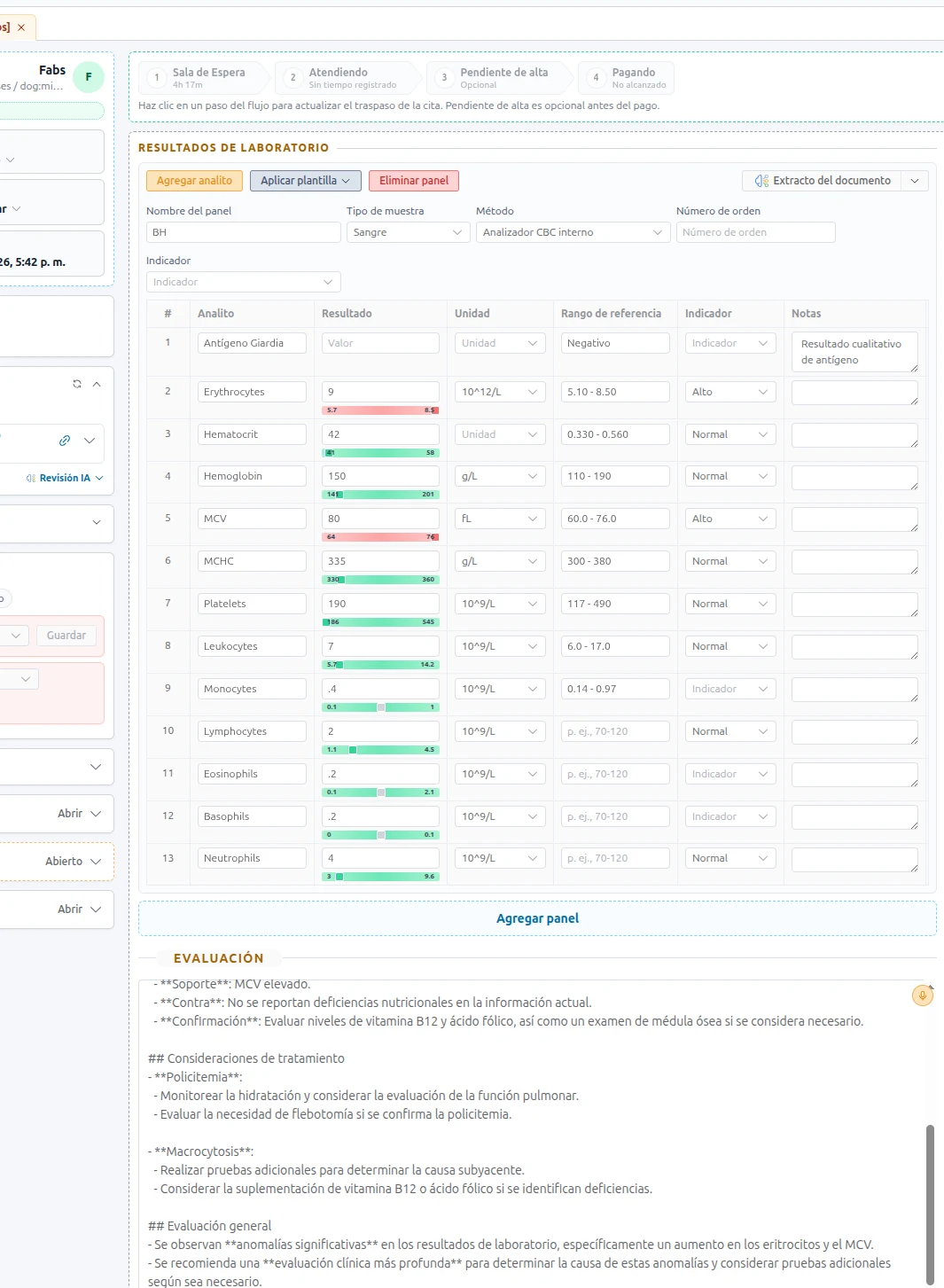This screenshot has height=1288, width=944.
Task: Open Revisión IA menu
Action: pyautogui.click(x=66, y=478)
